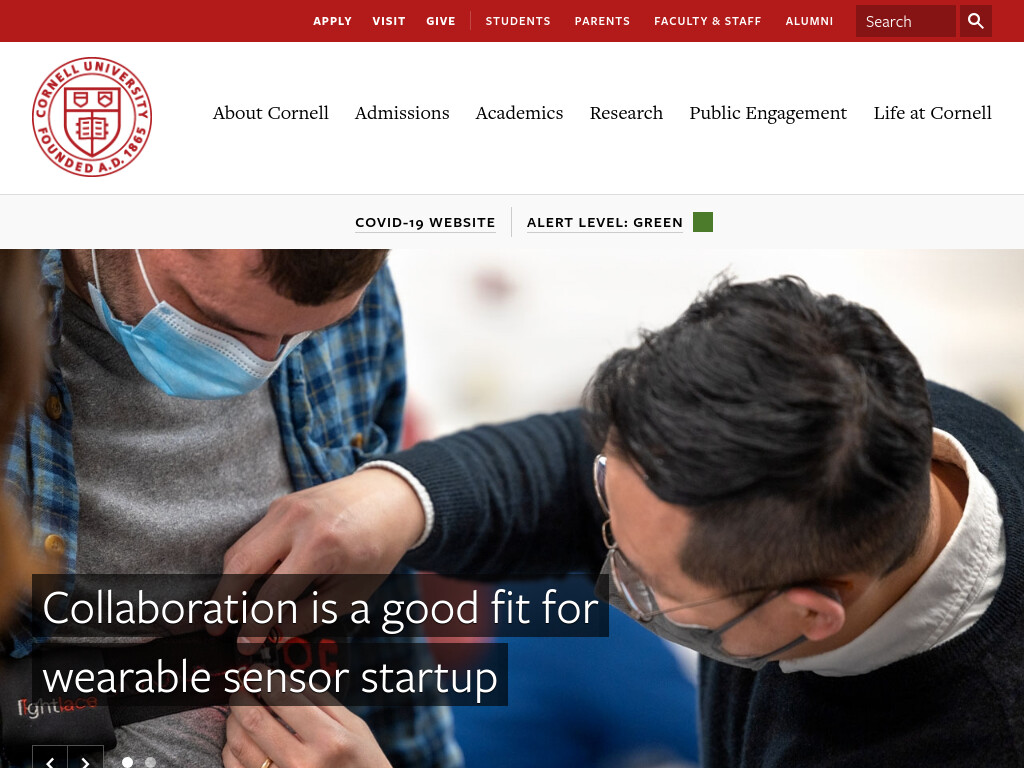Focus the Search text field
Viewport: 1024px width, 768px height.
coord(905,21)
